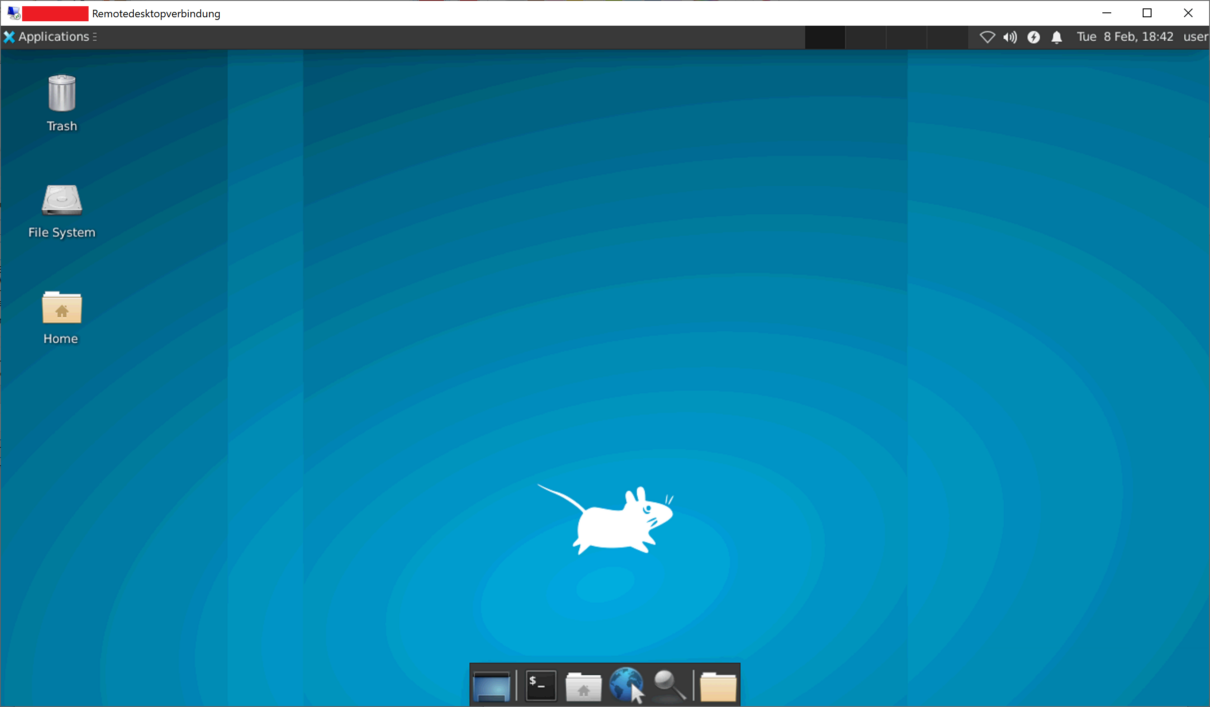This screenshot has height=707, width=1210.
Task: Select the active dark first workspace
Action: coord(825,37)
